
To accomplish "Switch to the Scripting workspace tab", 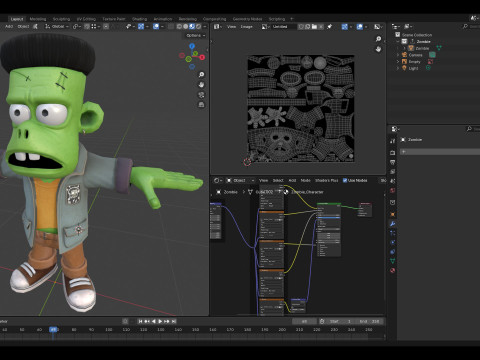I will pos(277,19).
